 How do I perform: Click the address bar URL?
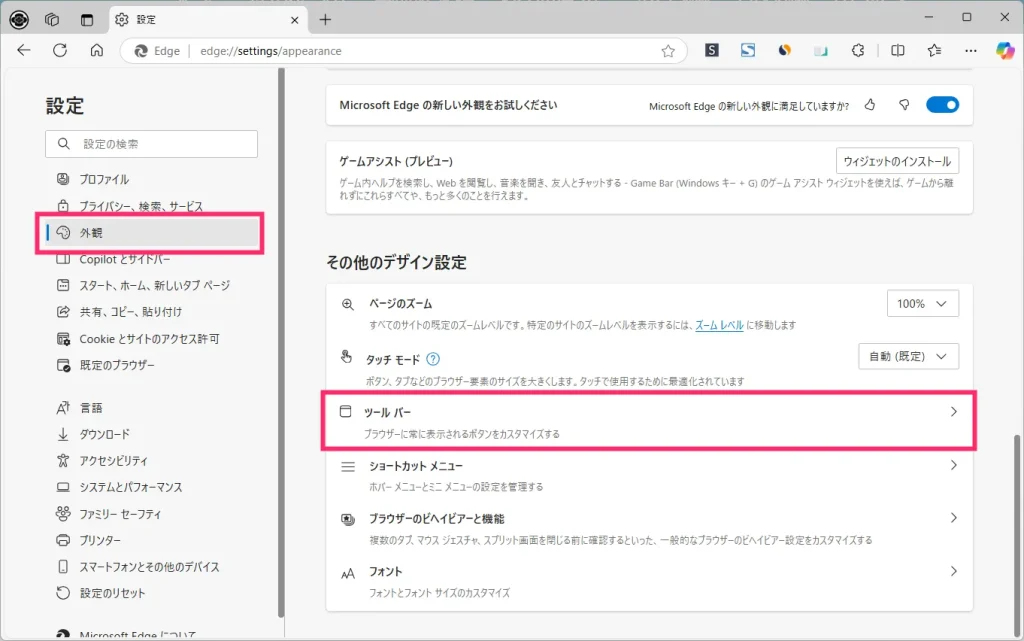270,51
